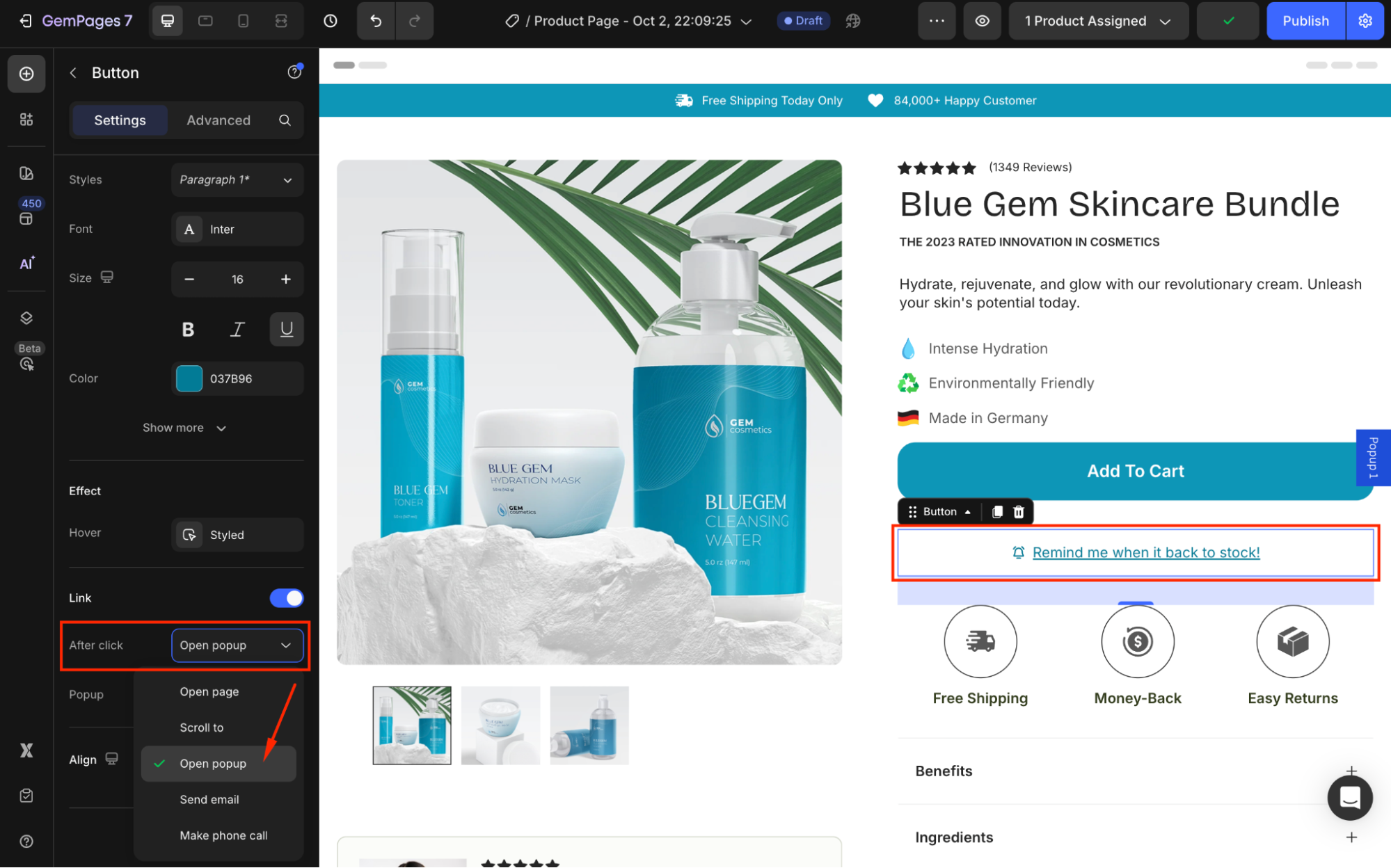This screenshot has width=1391, height=868.
Task: Open the layers panel icon
Action: [26, 318]
